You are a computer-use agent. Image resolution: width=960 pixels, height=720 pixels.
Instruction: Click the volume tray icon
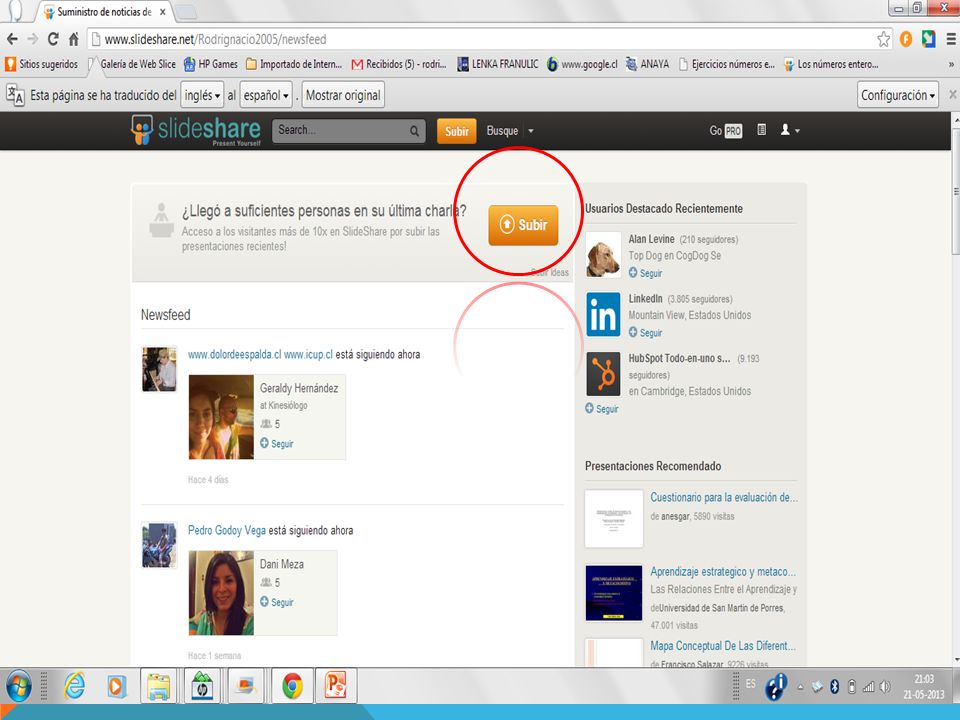coord(885,686)
